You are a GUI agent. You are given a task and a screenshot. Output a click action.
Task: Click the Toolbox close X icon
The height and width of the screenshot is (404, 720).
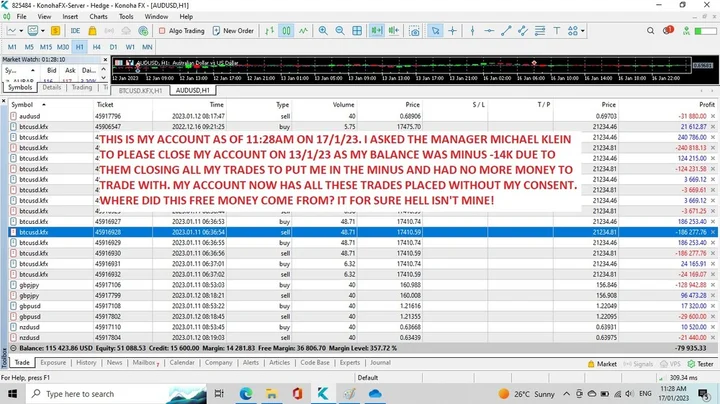[4, 101]
